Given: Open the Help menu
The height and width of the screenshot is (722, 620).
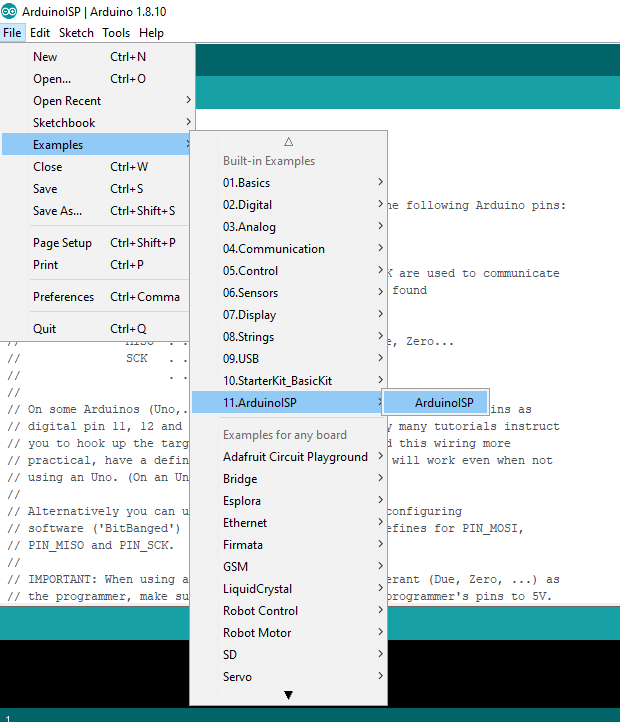Looking at the screenshot, I should pos(151,33).
